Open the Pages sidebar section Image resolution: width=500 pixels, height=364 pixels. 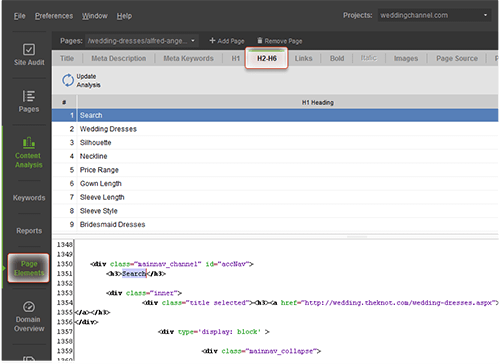[x=29, y=101]
